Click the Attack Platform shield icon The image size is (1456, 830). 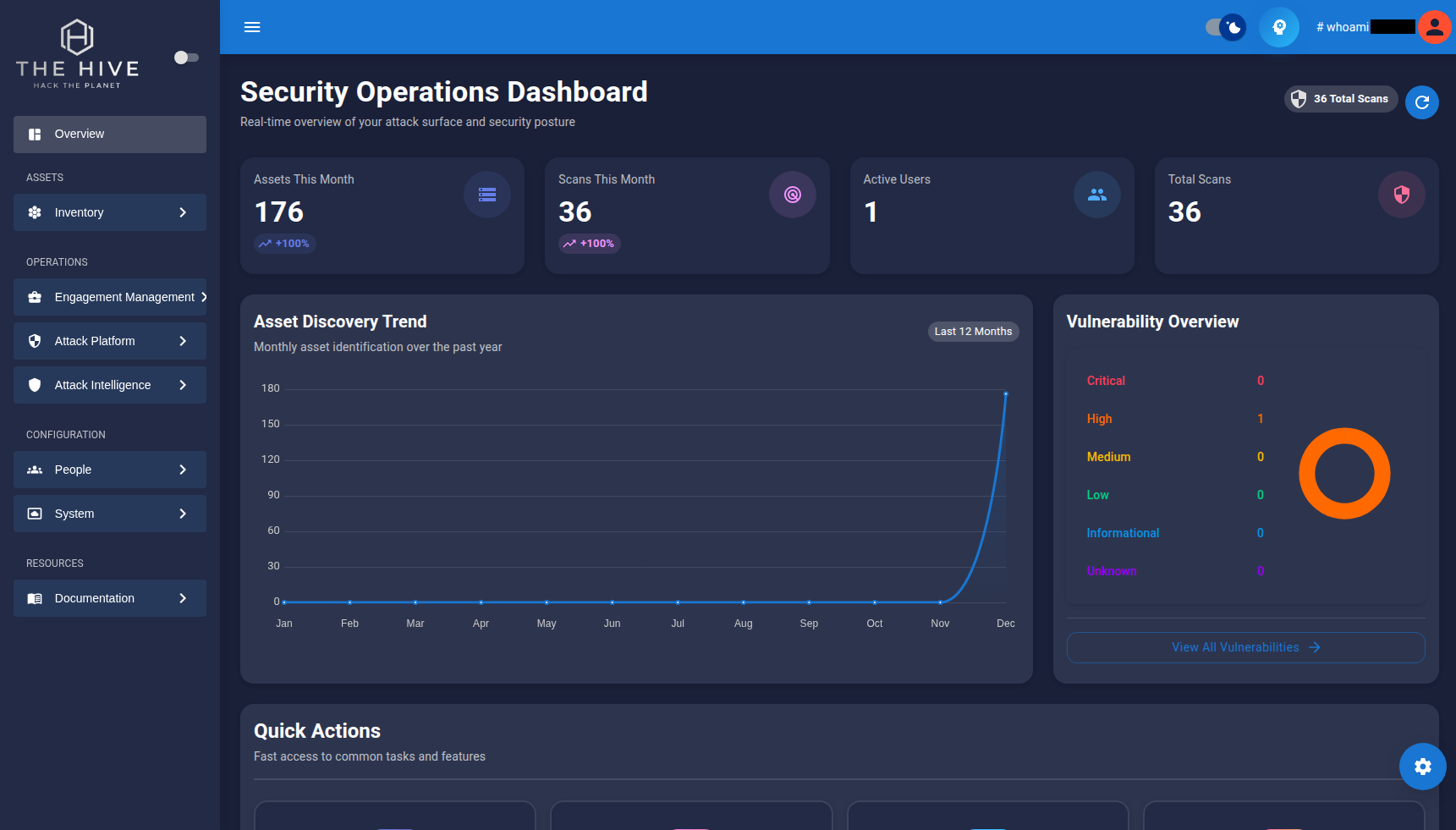click(34, 341)
